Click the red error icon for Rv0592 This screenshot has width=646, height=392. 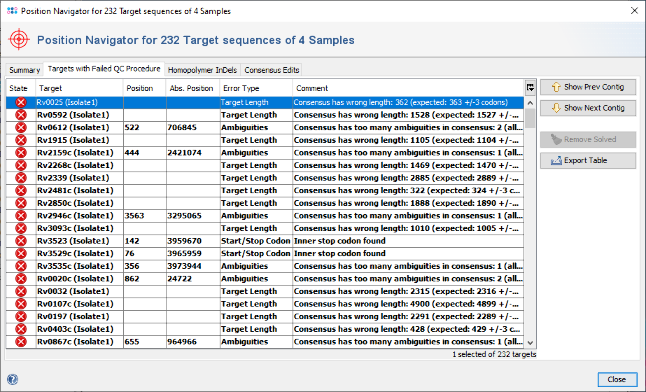pyautogui.click(x=21, y=115)
